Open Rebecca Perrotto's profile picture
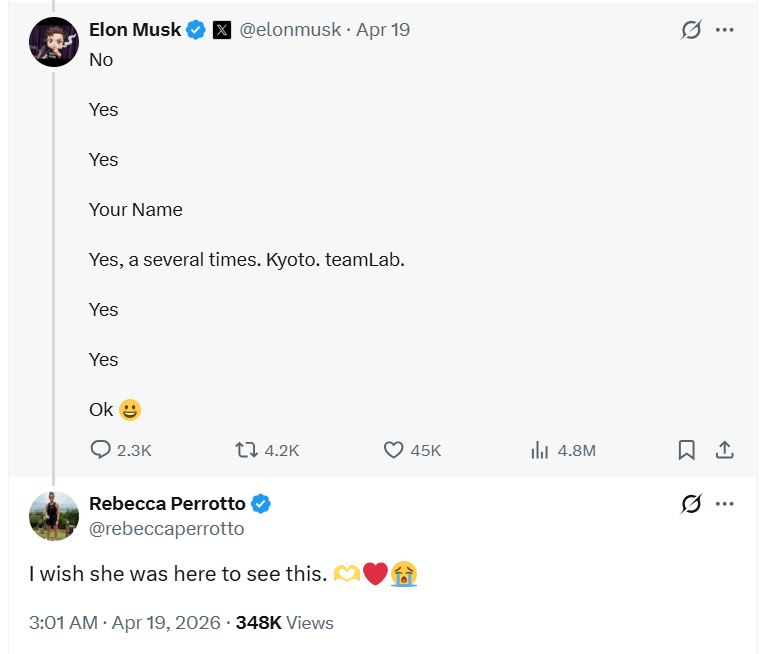Screen dimensions: 769x654 tap(54, 516)
